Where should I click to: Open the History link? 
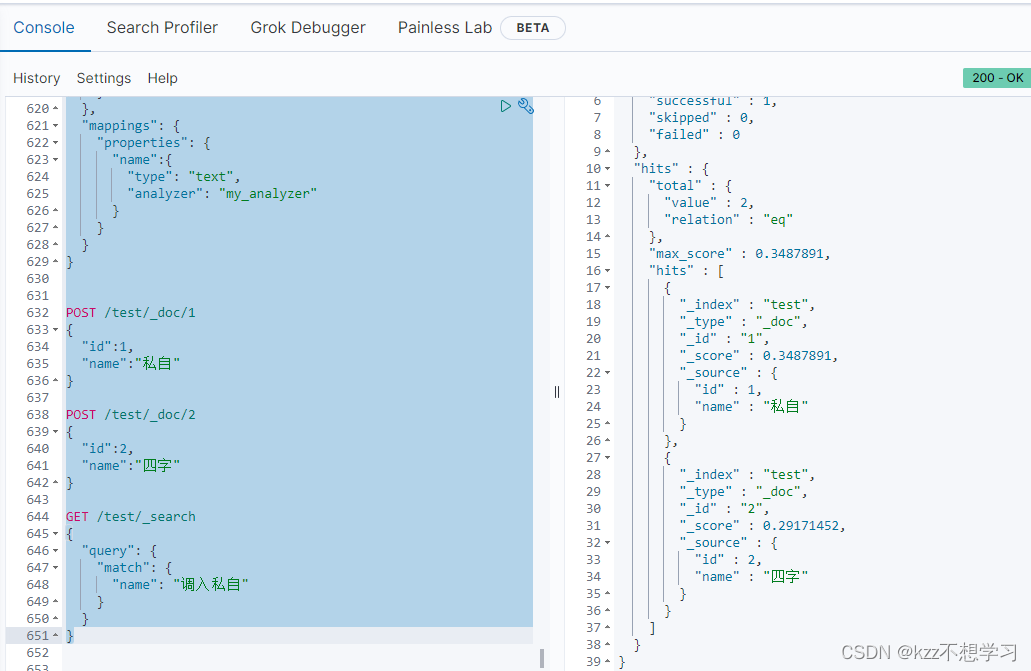[36, 78]
